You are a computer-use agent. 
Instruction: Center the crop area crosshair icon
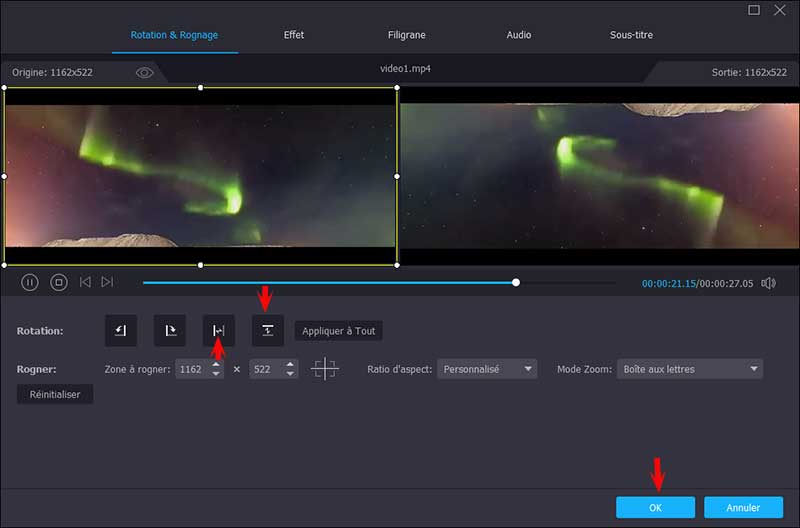(325, 369)
